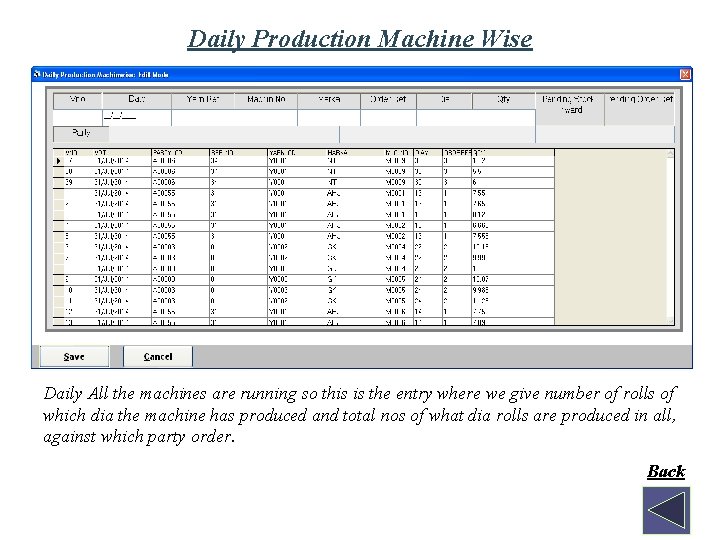Select quantity cell '10.07'
The height and width of the screenshot is (540, 720).
pyautogui.click(x=512, y=280)
